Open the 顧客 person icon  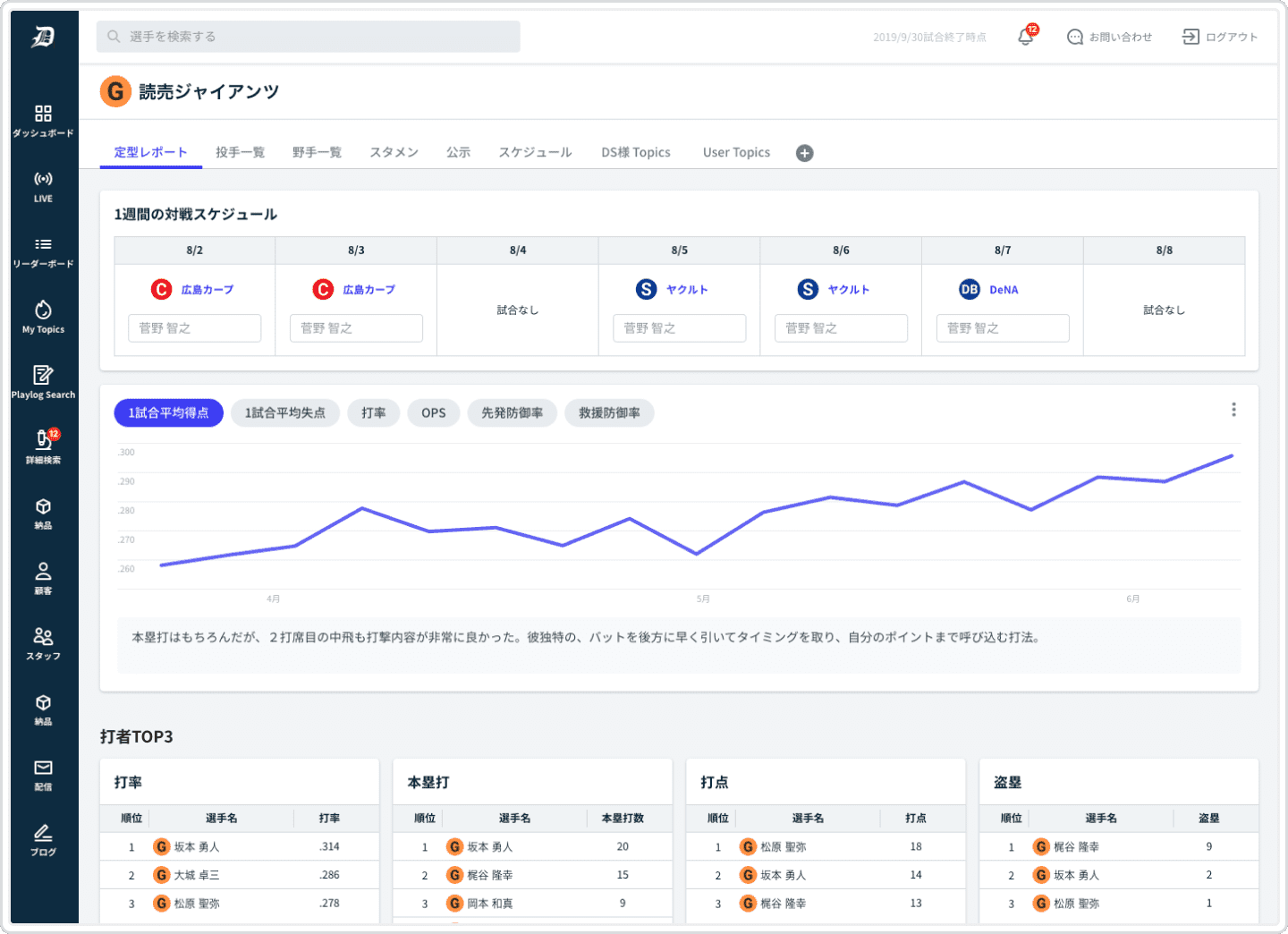[x=43, y=571]
